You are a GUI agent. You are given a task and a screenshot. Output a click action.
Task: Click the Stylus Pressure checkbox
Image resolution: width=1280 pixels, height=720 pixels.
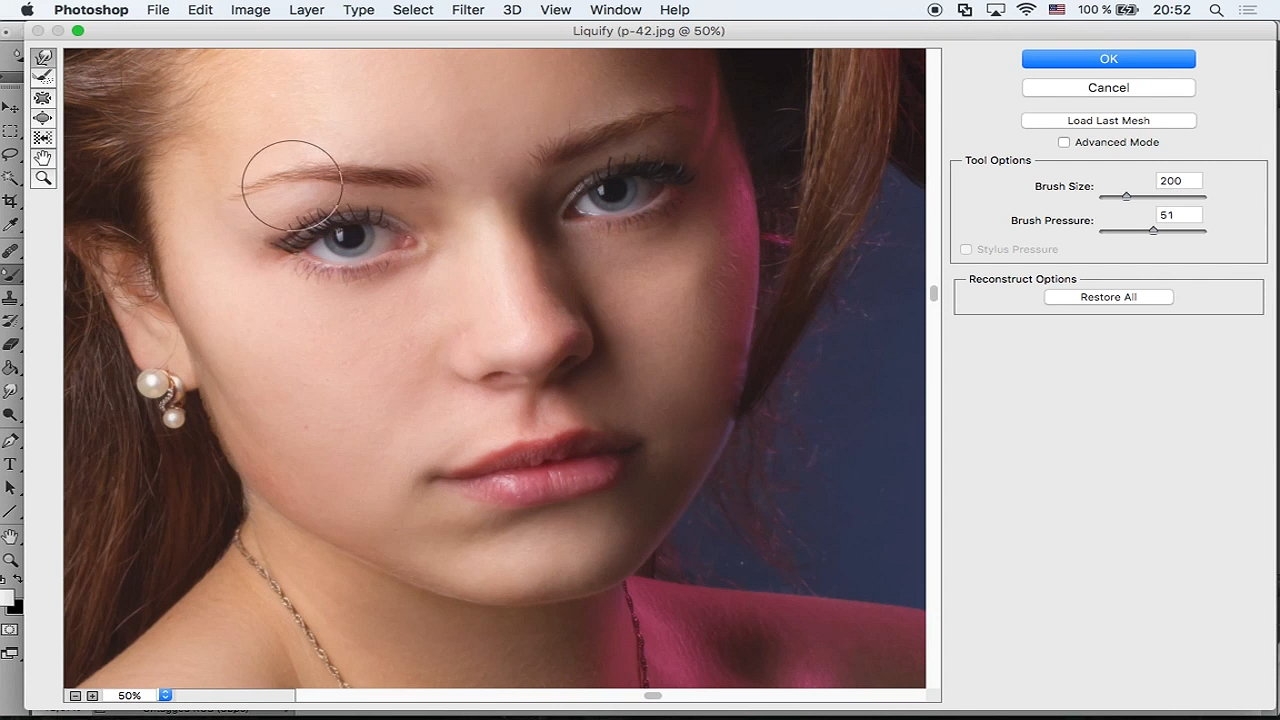click(x=966, y=249)
